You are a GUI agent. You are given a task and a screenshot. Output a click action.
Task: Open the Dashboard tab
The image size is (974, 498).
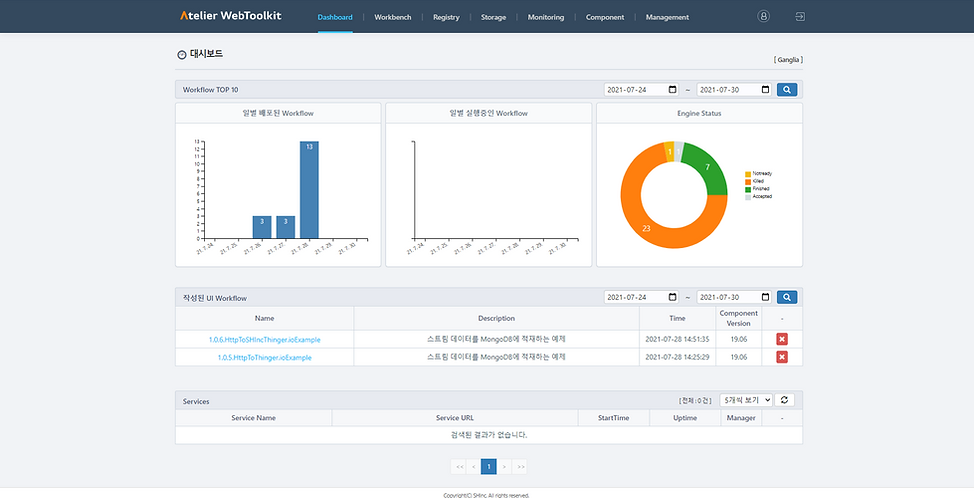(x=335, y=17)
